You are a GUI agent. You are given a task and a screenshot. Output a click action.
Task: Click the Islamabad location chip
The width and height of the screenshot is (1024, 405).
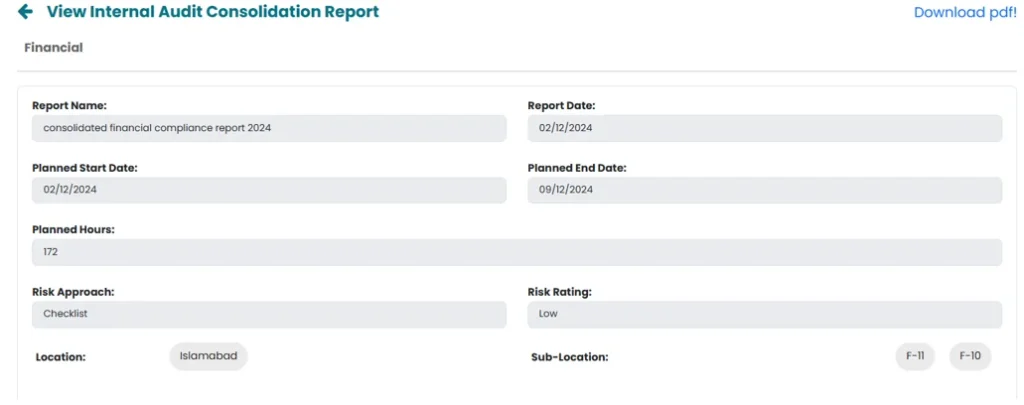click(x=207, y=356)
